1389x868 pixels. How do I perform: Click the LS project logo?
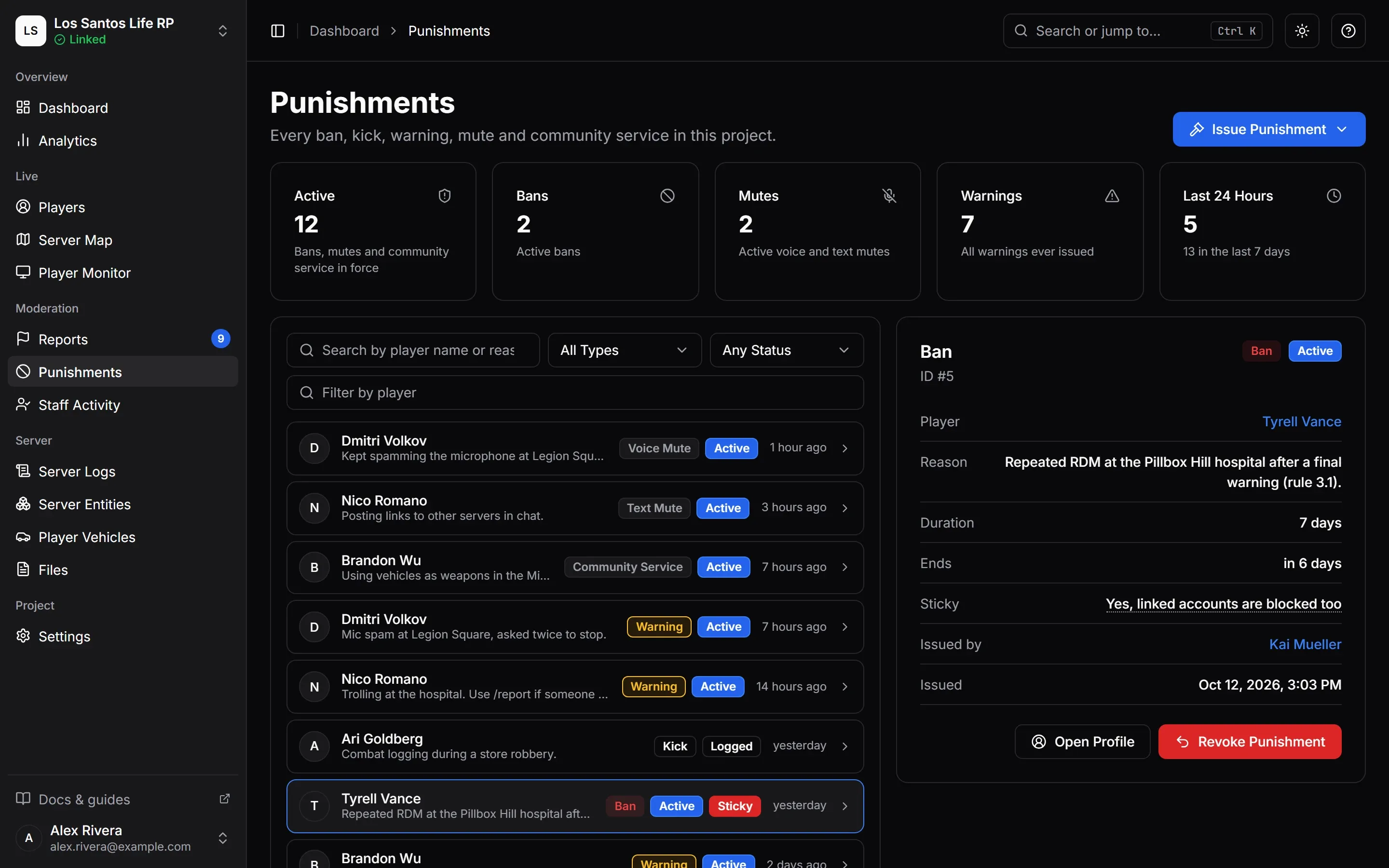click(31, 31)
